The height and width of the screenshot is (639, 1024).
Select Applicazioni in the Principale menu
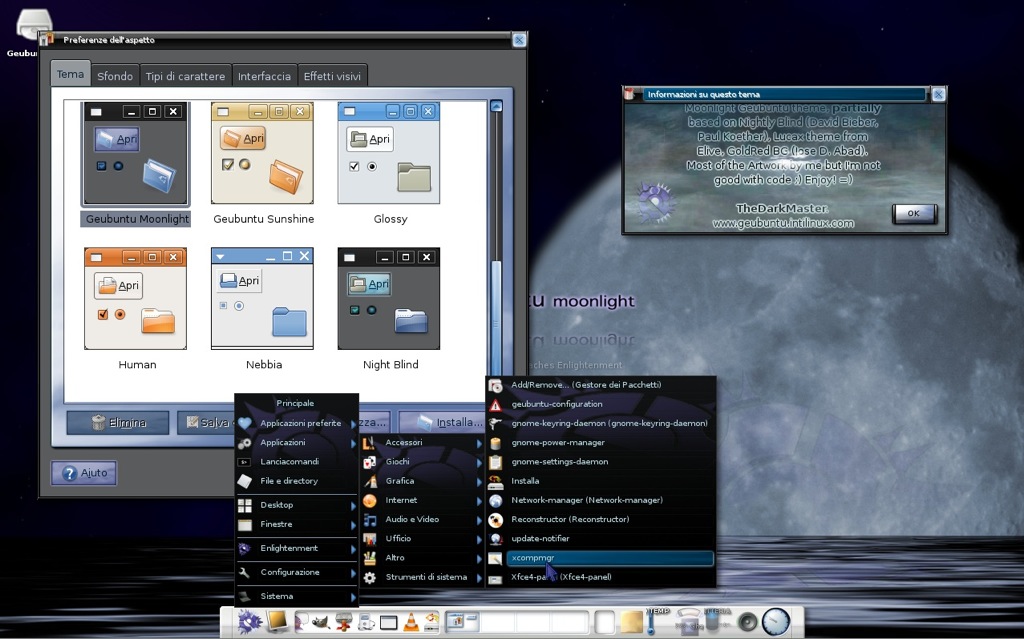(x=296, y=442)
